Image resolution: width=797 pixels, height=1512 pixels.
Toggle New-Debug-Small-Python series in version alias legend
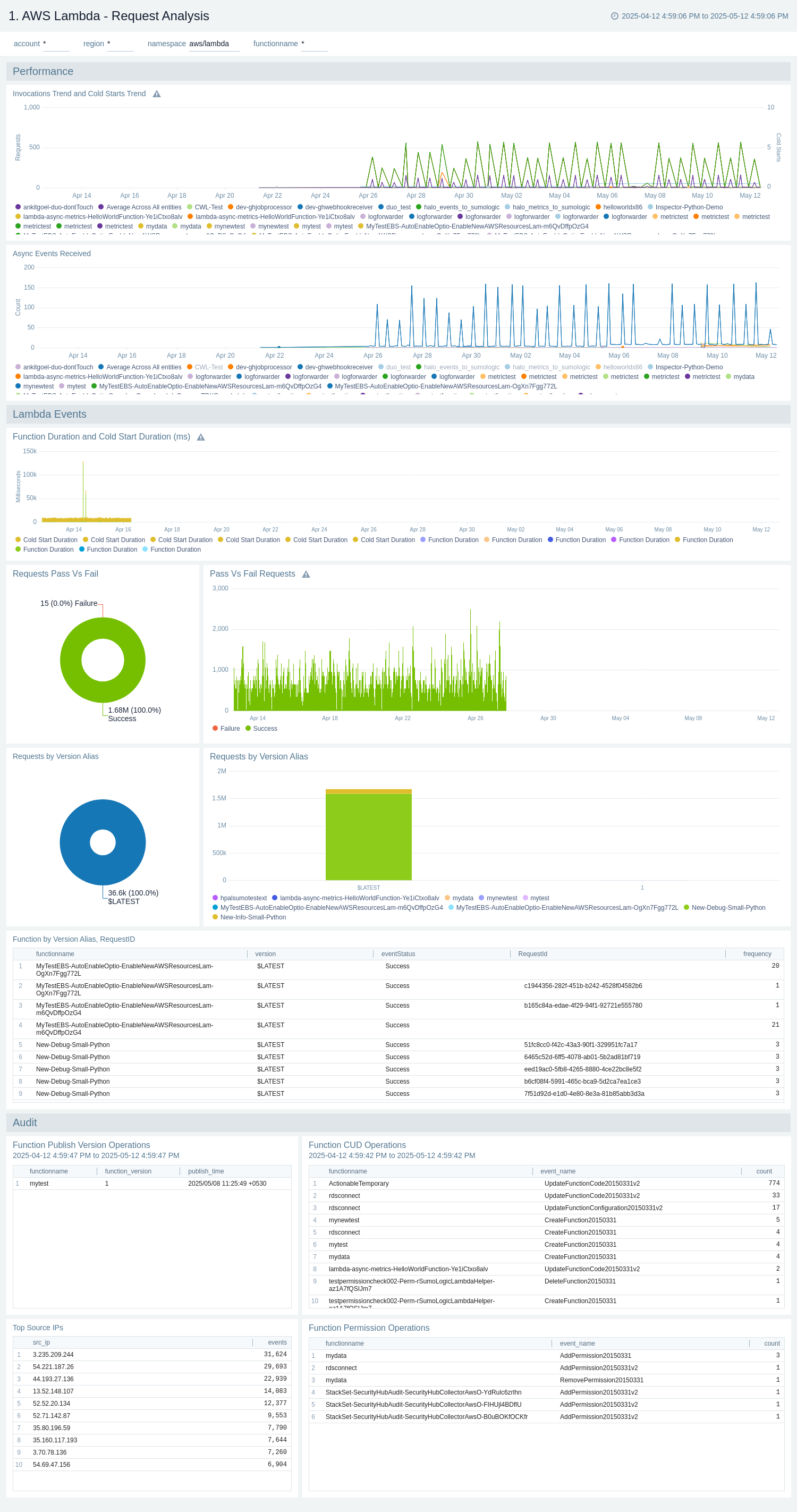pos(686,907)
